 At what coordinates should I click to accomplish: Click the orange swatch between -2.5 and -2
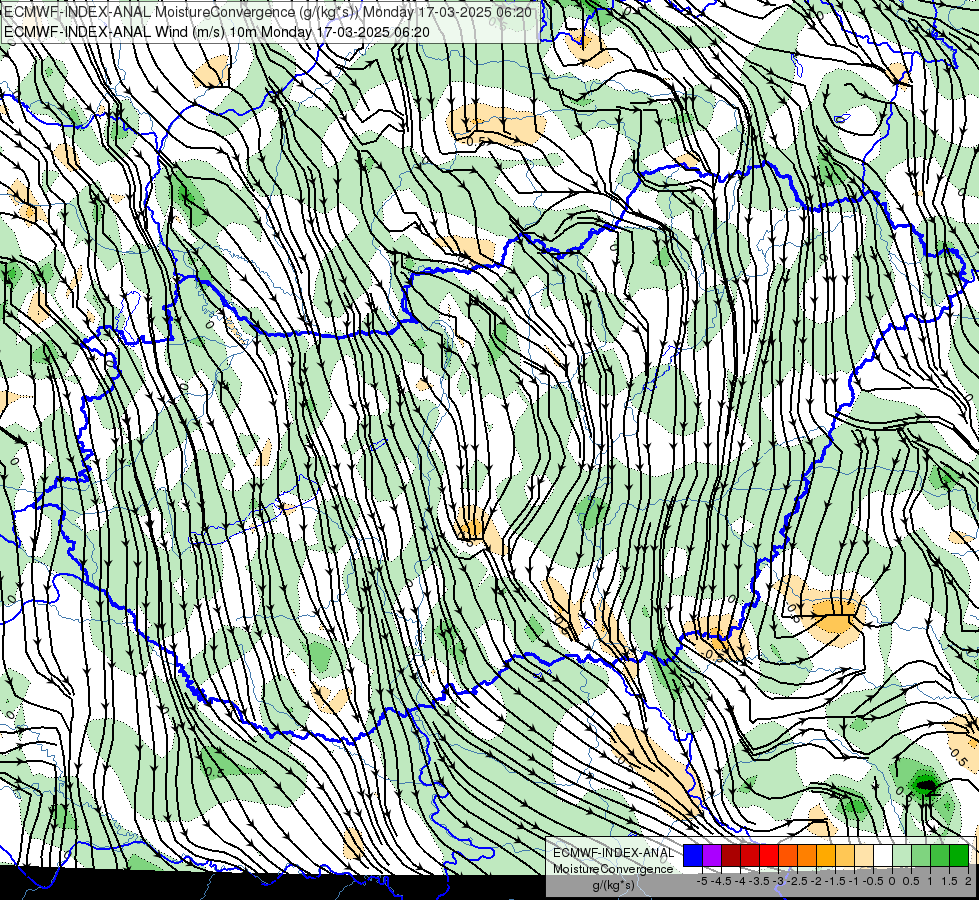pyautogui.click(x=807, y=856)
